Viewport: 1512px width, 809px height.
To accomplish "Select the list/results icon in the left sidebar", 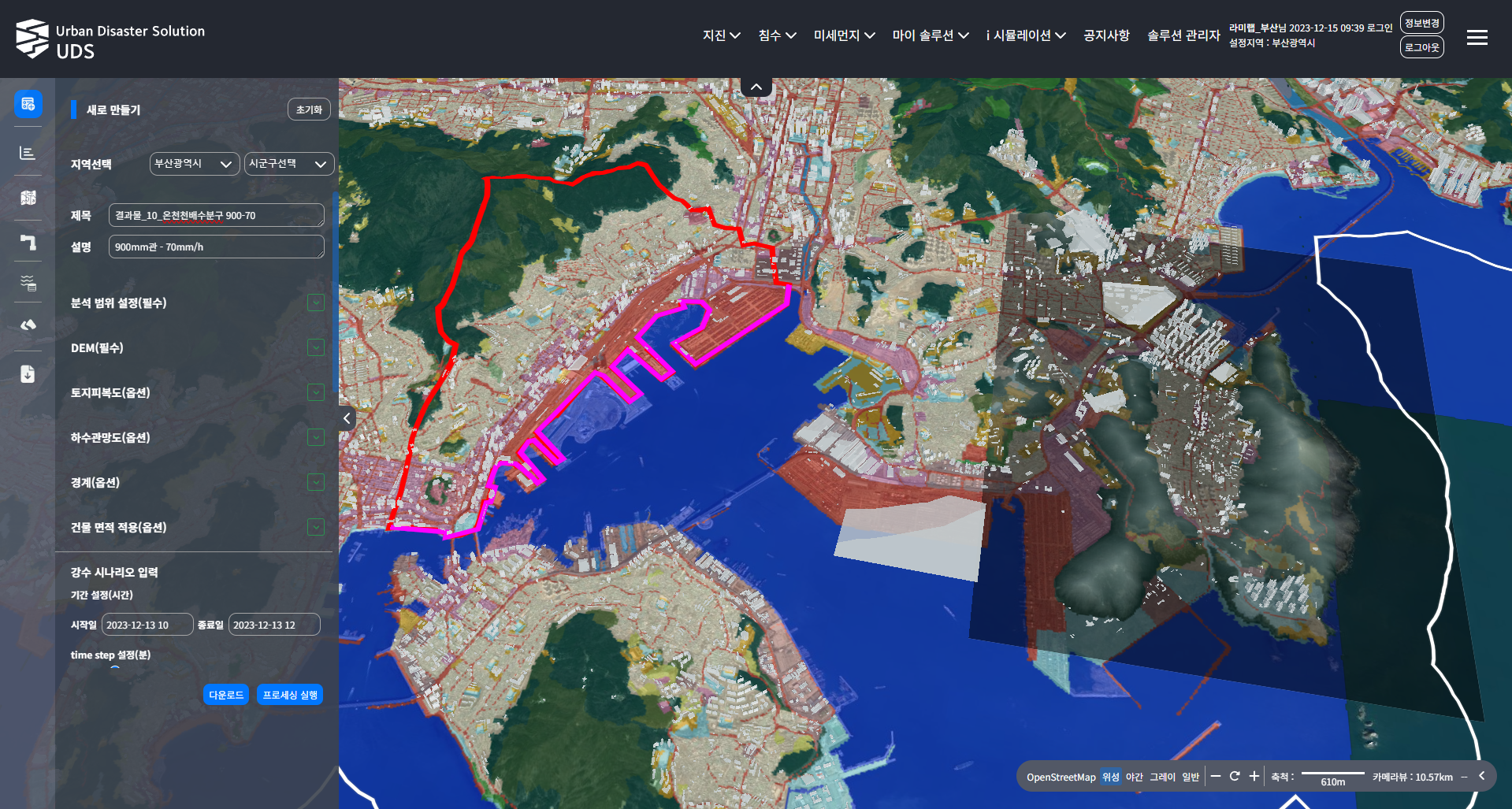I will [28, 153].
